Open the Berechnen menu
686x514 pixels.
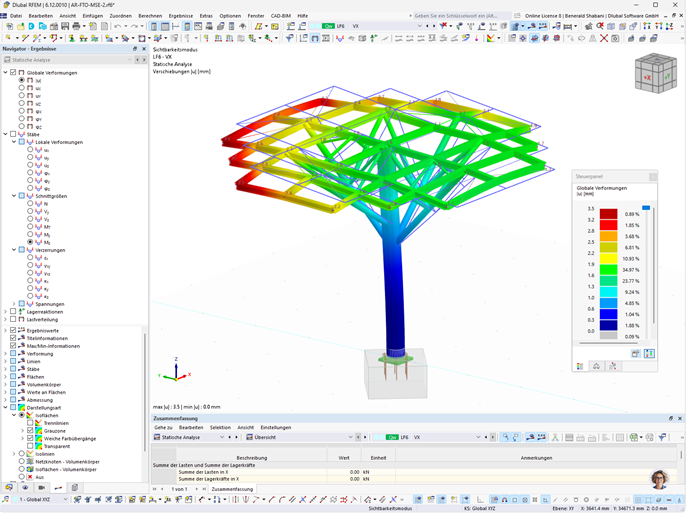pyautogui.click(x=150, y=16)
